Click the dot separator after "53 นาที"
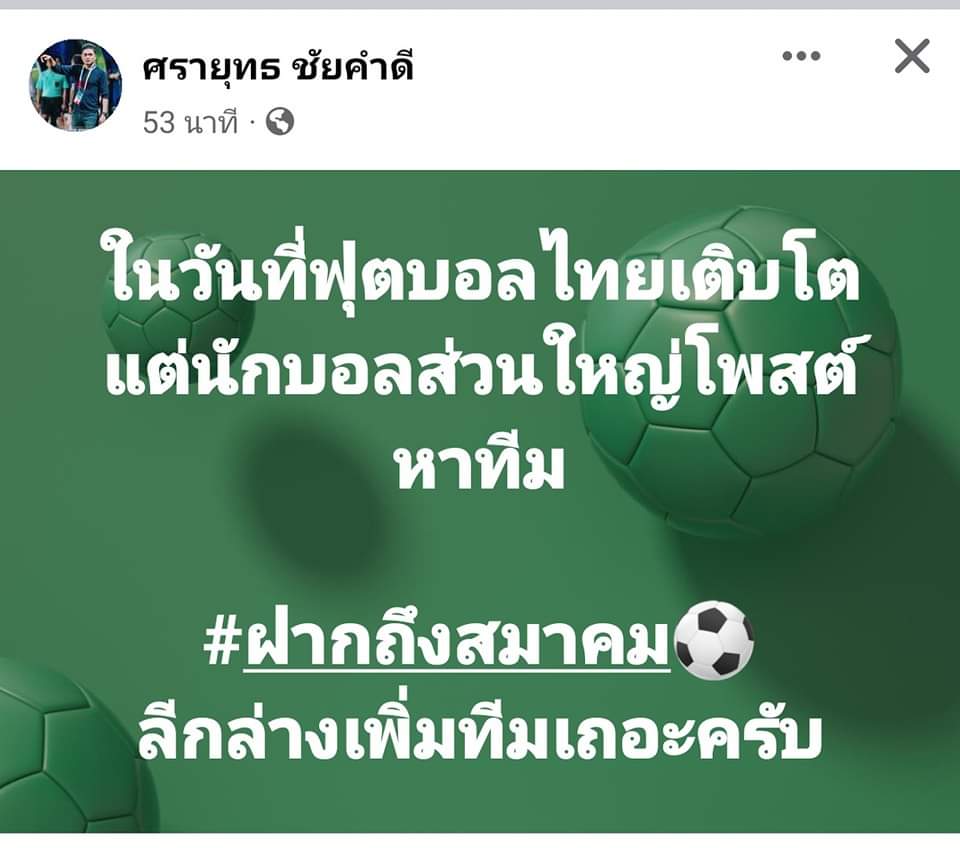The image size is (960, 848). click(x=251, y=123)
